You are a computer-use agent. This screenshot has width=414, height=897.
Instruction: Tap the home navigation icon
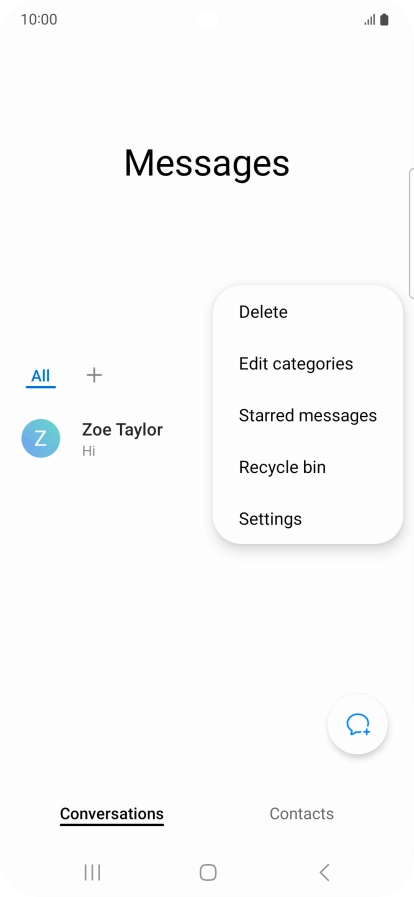pyautogui.click(x=208, y=872)
